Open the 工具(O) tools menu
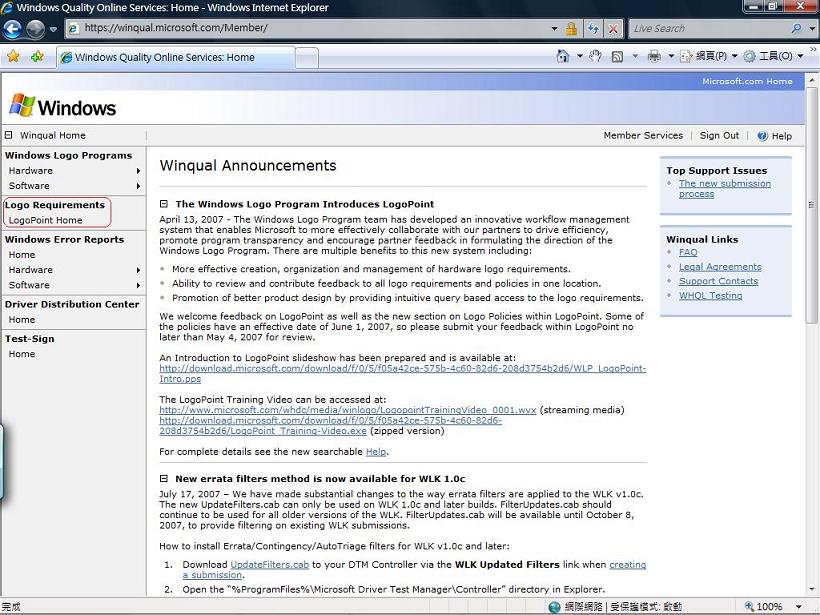The image size is (820, 615). [773, 56]
